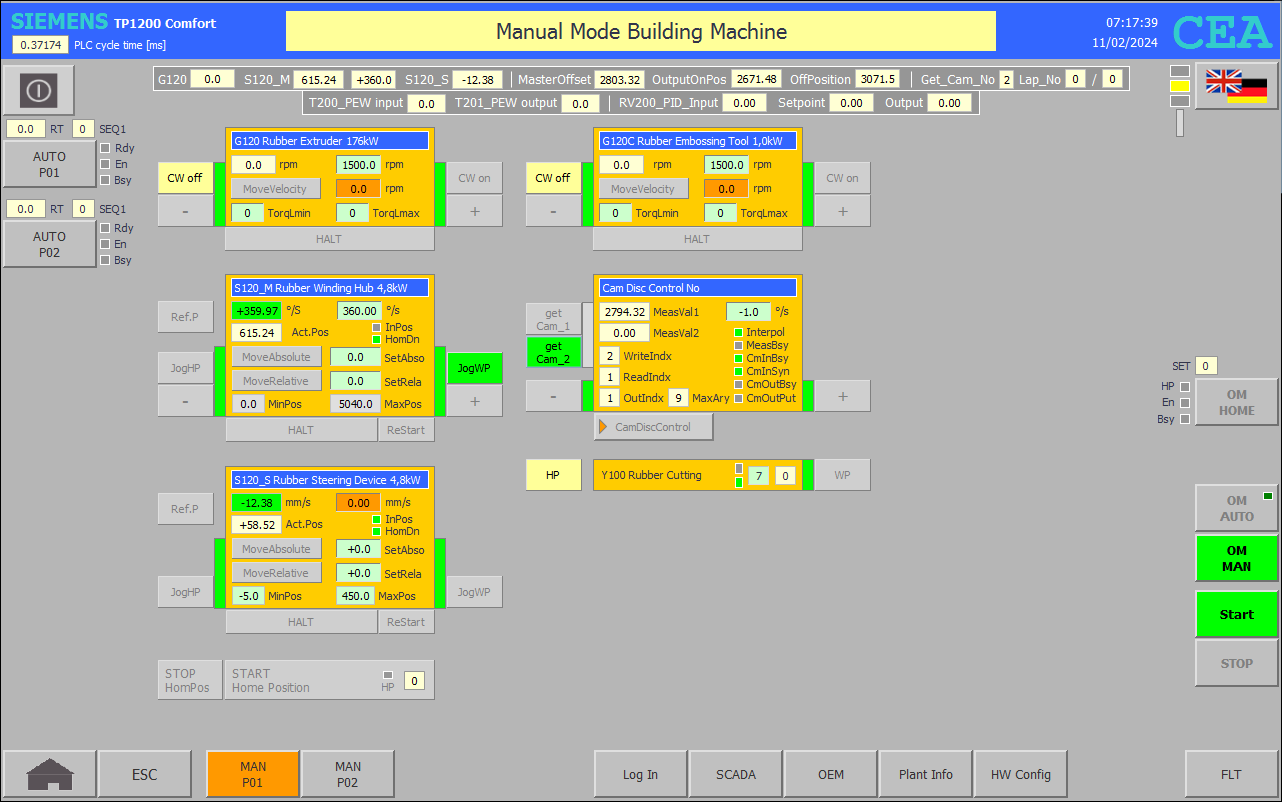Toggle the Rdy checkbox under SEQ1 AUTO P01
Screen dimensions: 1282x802
pyautogui.click(x=105, y=148)
